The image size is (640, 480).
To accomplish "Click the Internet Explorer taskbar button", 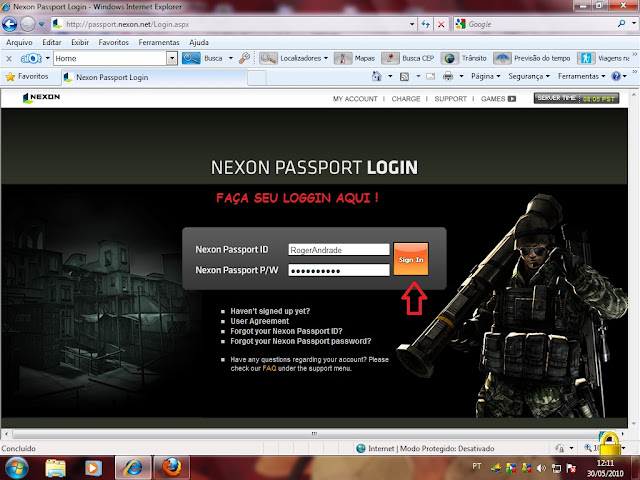I will pos(133,467).
